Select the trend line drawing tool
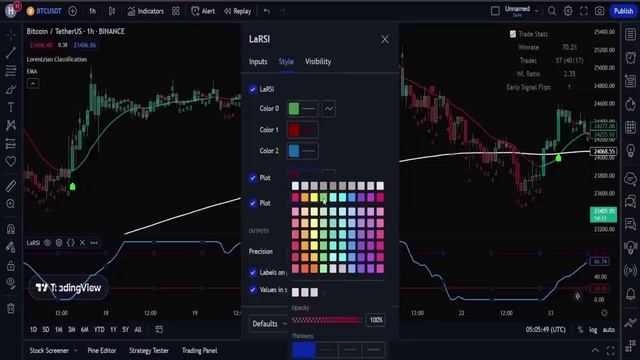Image resolution: width=640 pixels, height=360 pixels. click(11, 53)
